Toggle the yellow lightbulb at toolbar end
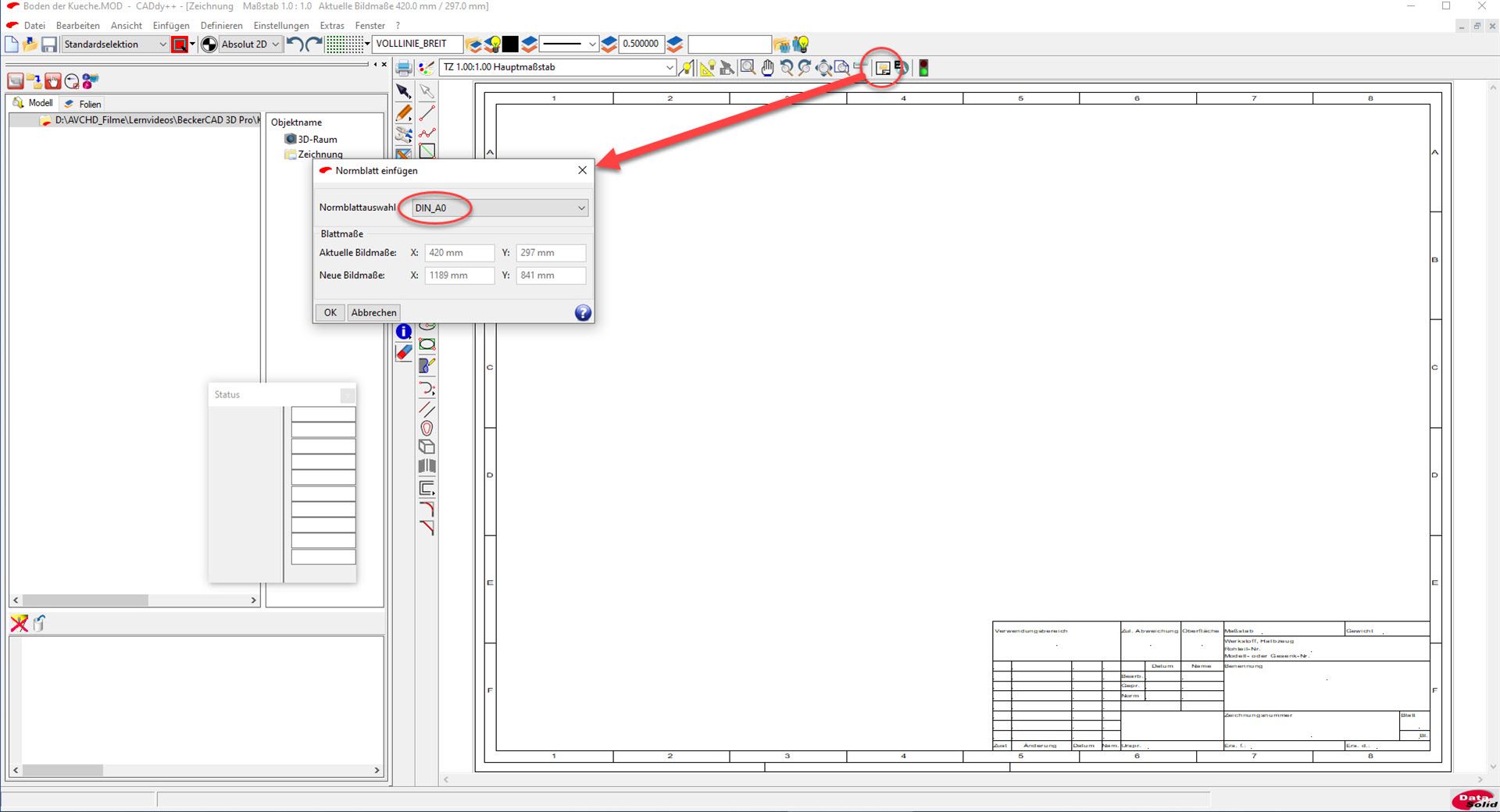1500x812 pixels. tap(801, 45)
